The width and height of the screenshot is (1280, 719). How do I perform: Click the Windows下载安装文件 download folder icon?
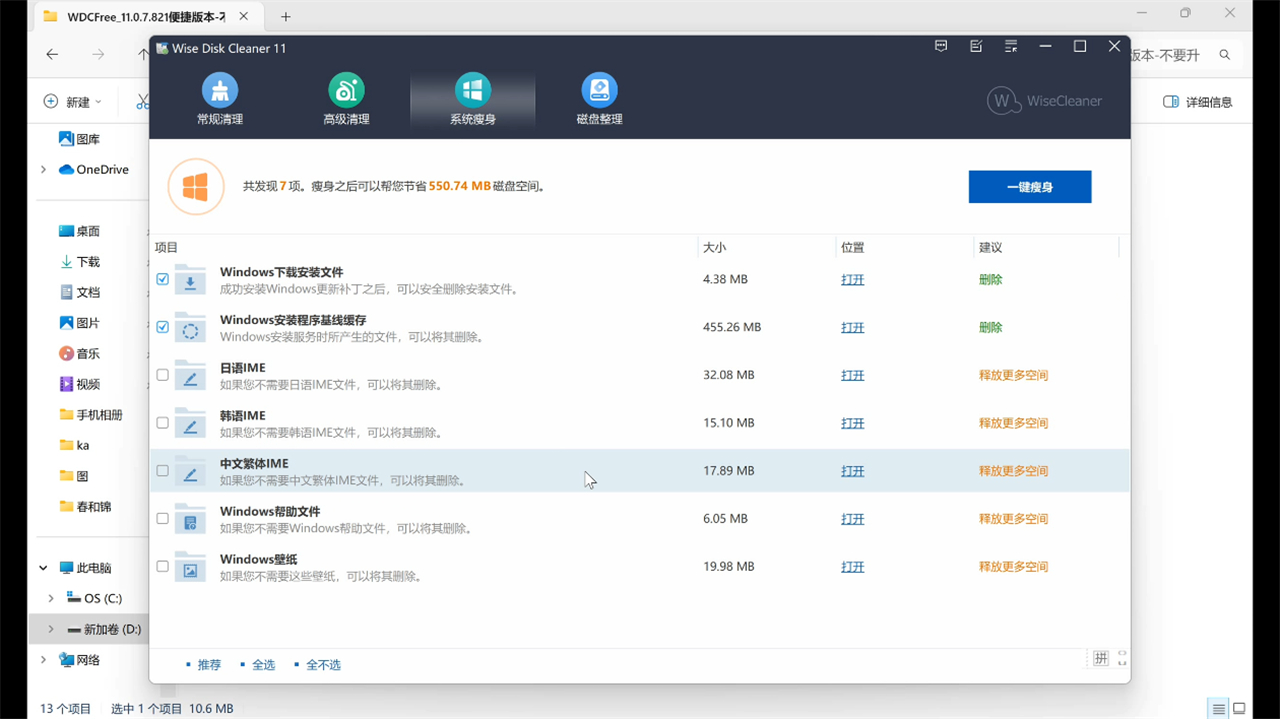190,280
